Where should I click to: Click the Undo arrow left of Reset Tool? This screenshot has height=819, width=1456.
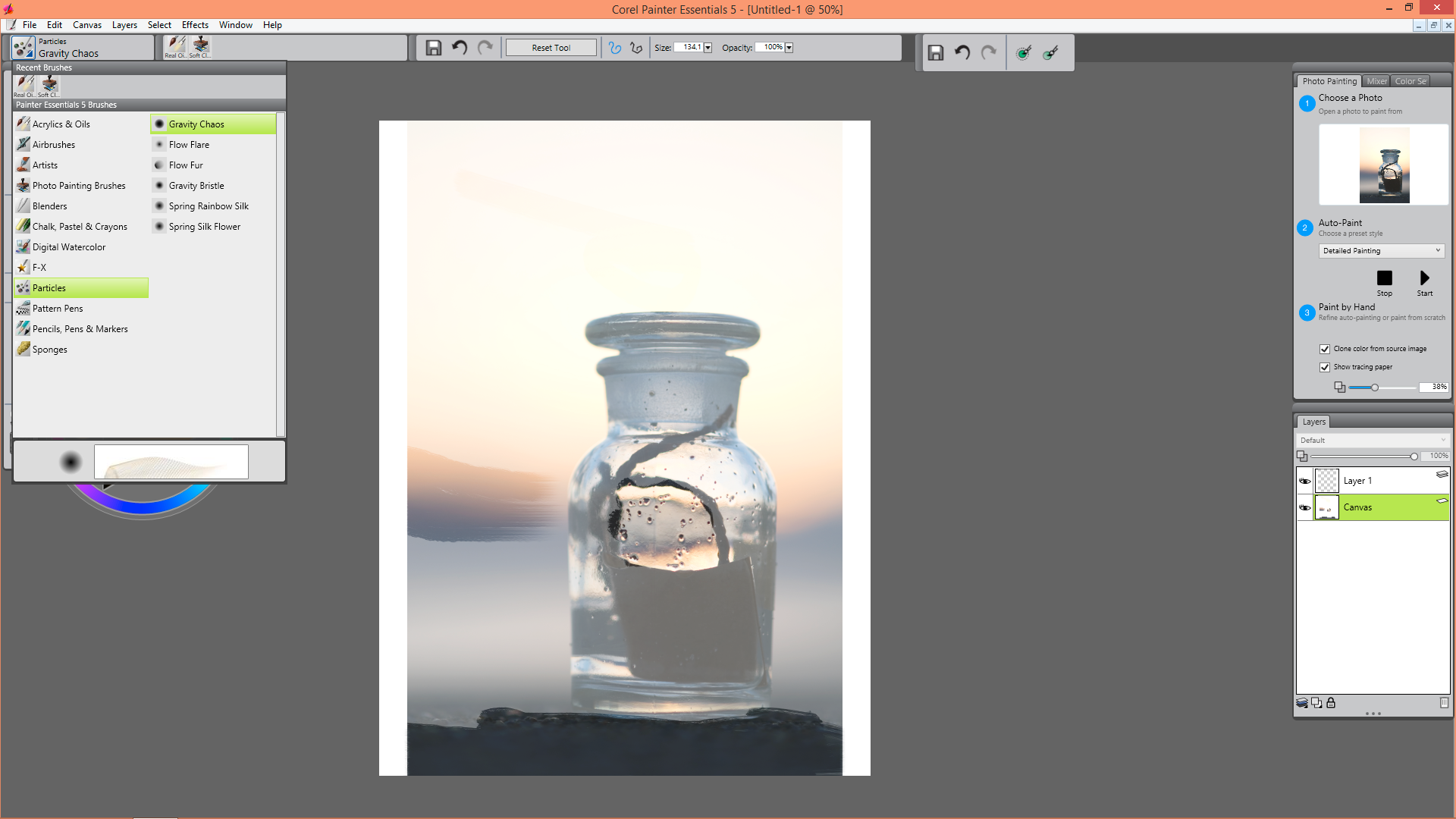(x=460, y=48)
